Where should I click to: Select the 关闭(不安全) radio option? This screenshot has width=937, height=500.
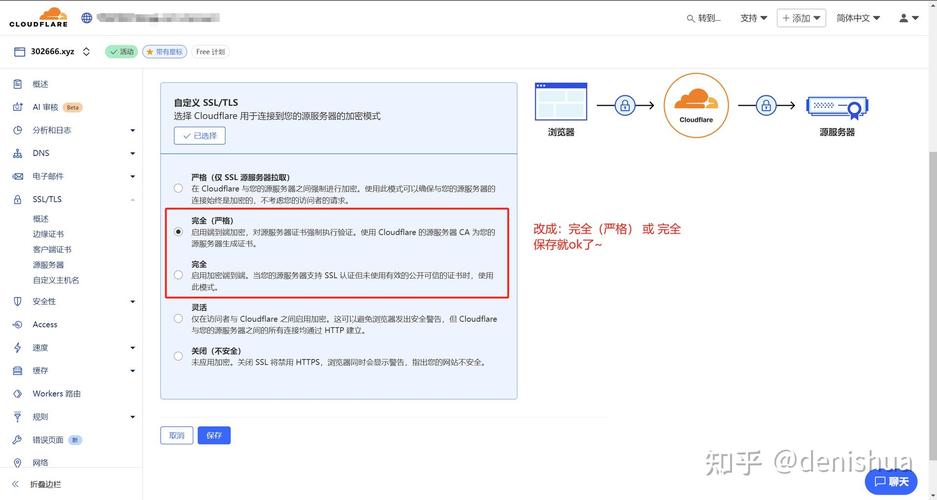point(178,356)
